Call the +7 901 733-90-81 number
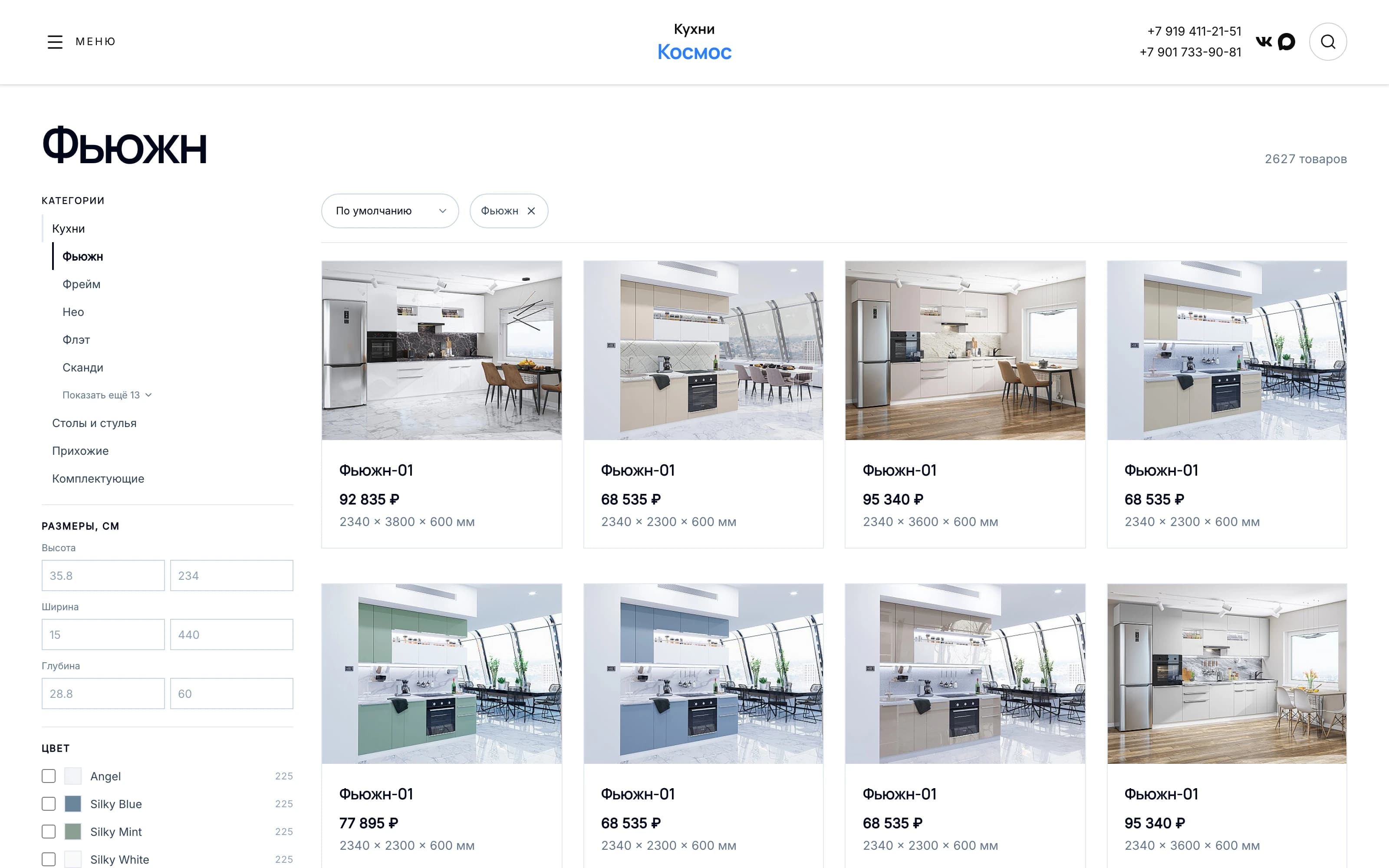The image size is (1389, 868). [1190, 52]
